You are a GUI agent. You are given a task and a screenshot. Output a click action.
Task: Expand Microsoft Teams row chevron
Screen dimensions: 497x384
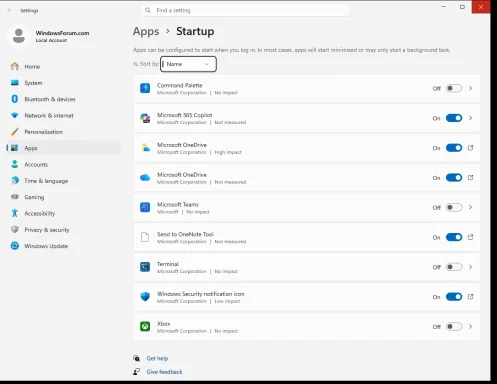tap(470, 207)
